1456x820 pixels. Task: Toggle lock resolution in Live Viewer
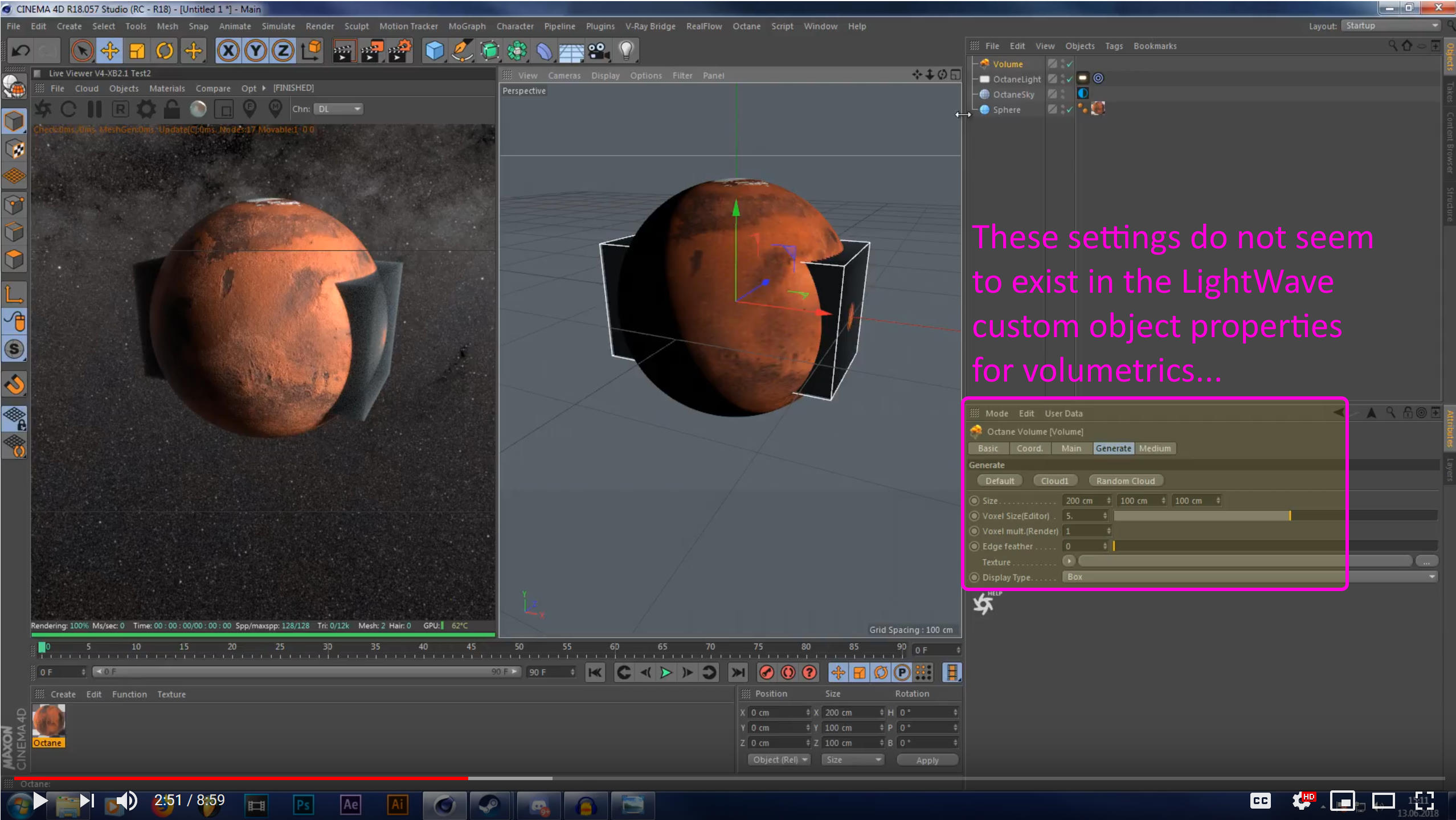point(171,109)
